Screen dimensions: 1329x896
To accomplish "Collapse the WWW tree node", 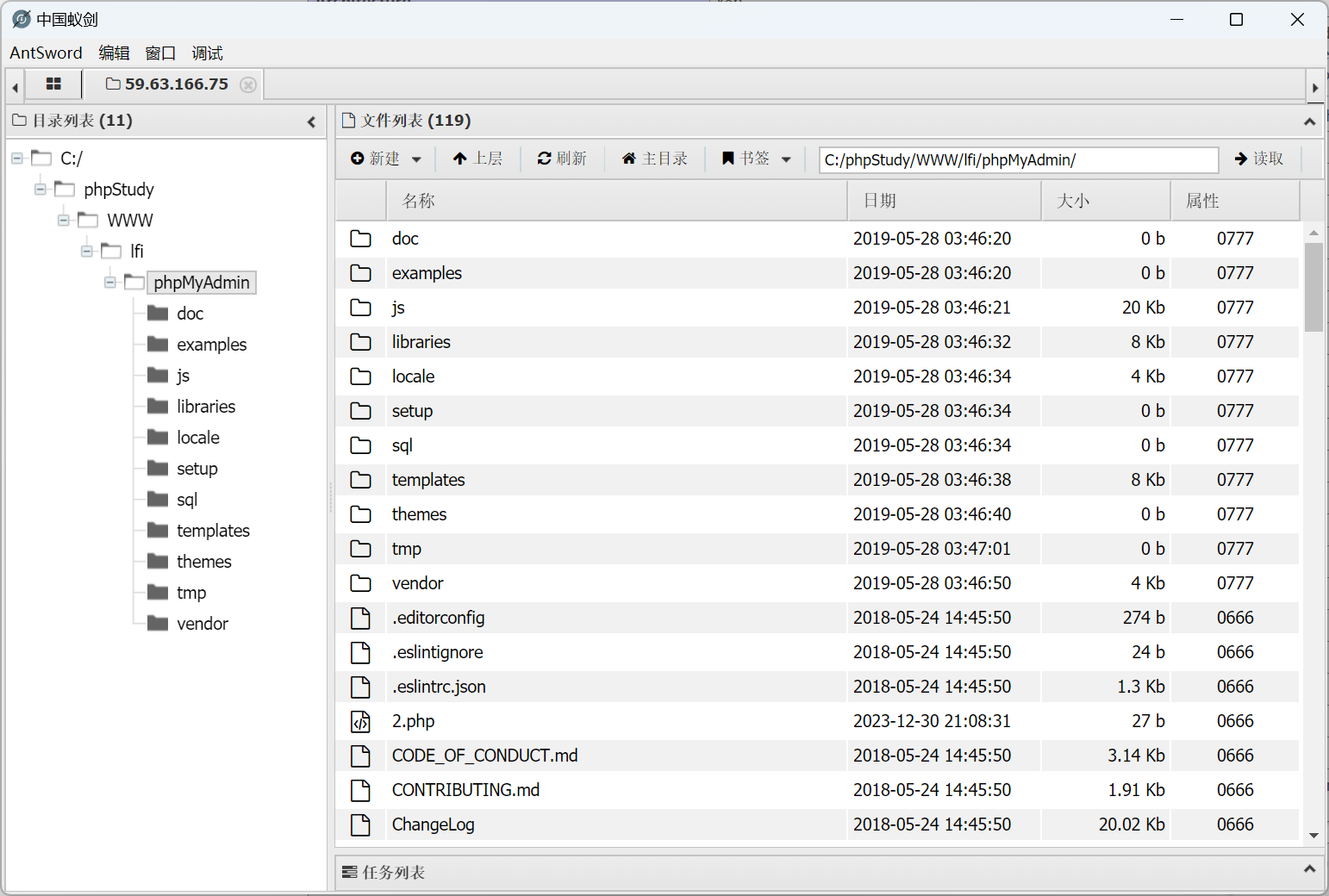I will pos(64,221).
